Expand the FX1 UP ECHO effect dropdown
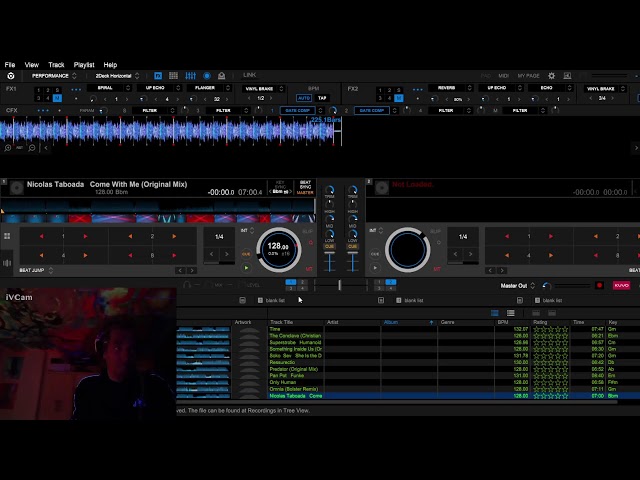This screenshot has width=640, height=480. (x=178, y=88)
